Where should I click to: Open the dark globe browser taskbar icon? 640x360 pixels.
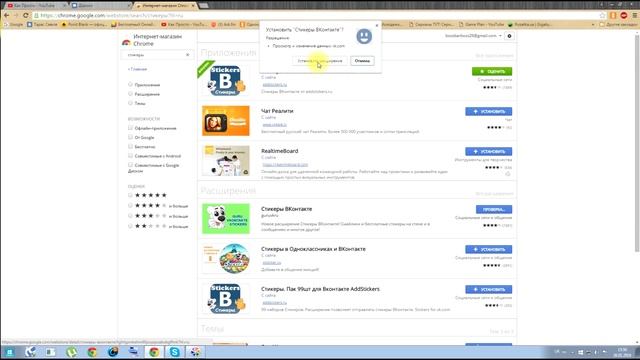(113, 352)
